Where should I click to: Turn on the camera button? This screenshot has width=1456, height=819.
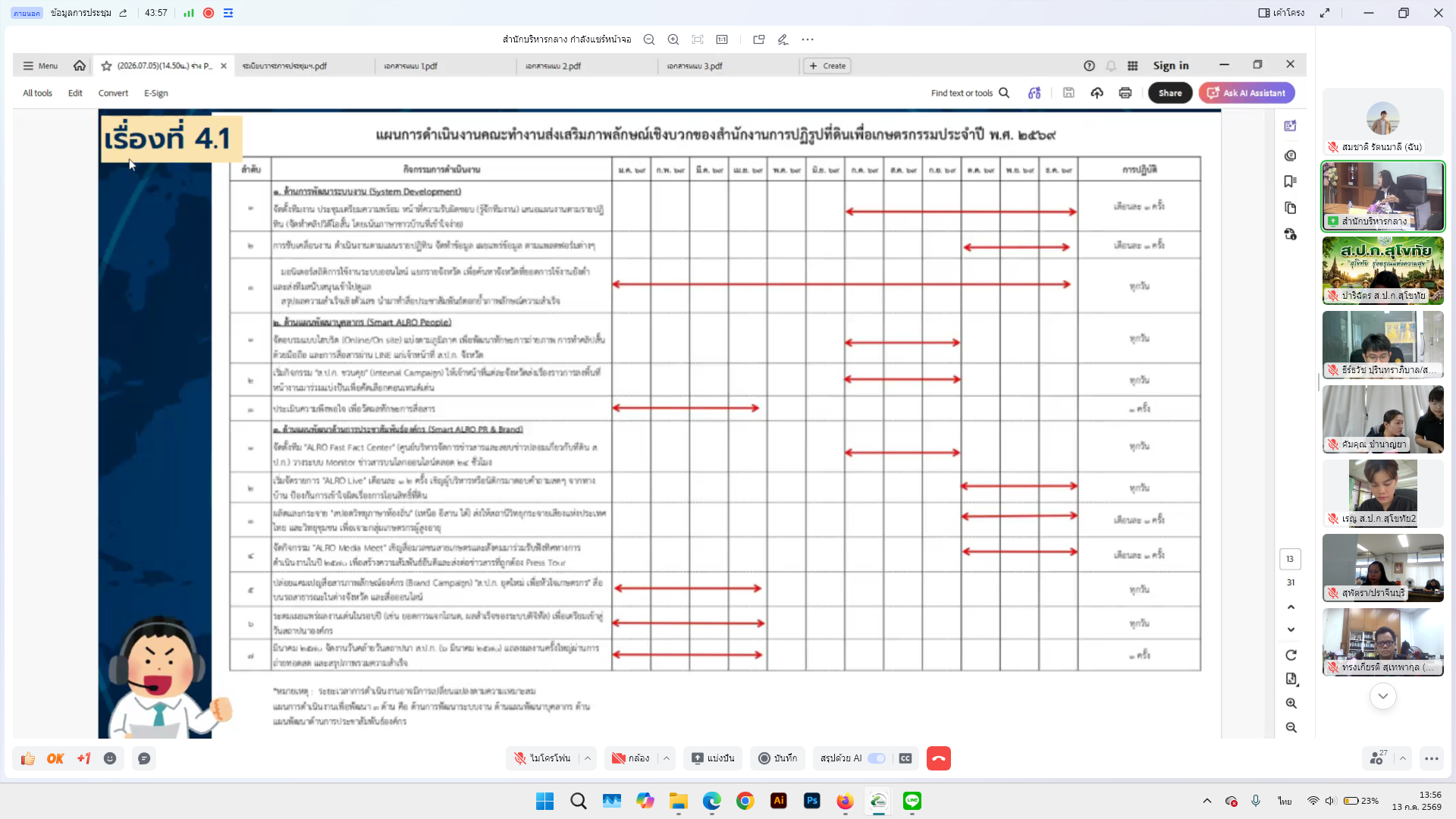click(x=631, y=758)
